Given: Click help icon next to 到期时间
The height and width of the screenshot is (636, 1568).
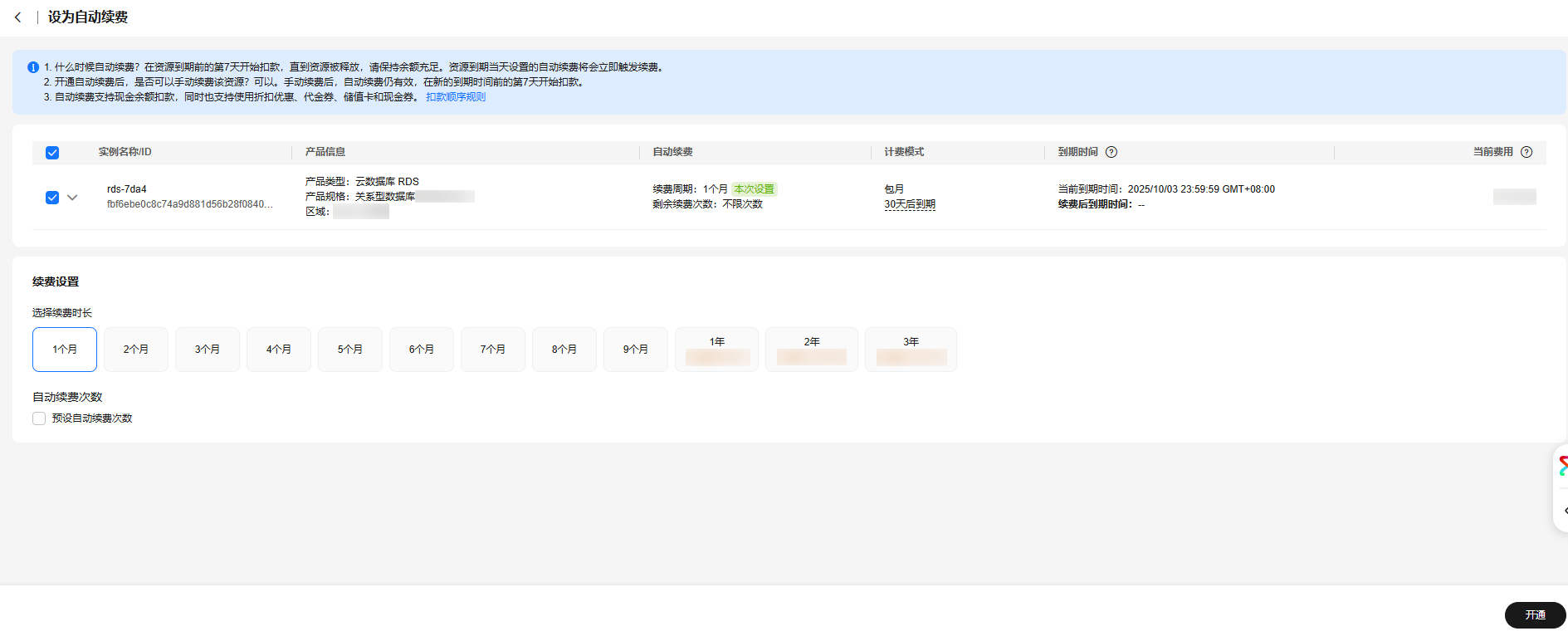Looking at the screenshot, I should pyautogui.click(x=1111, y=152).
